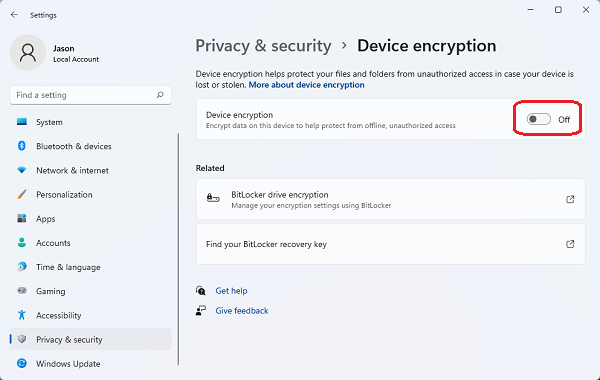
Task: Click the sidebar vertical scrollbar
Action: click(178, 249)
